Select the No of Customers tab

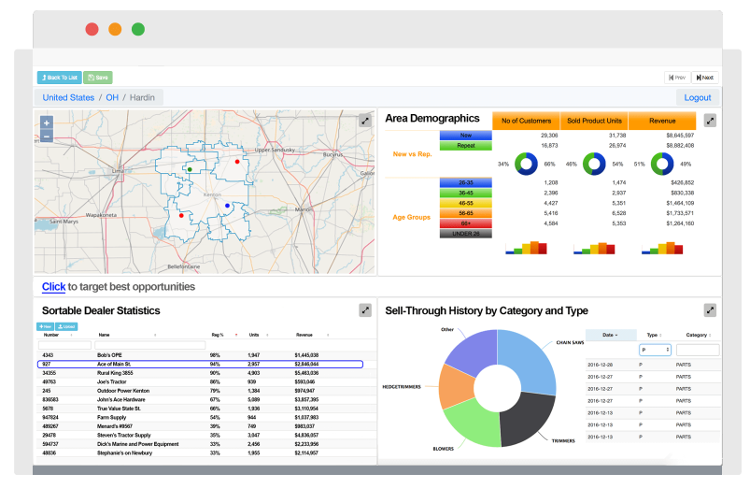coord(526,121)
